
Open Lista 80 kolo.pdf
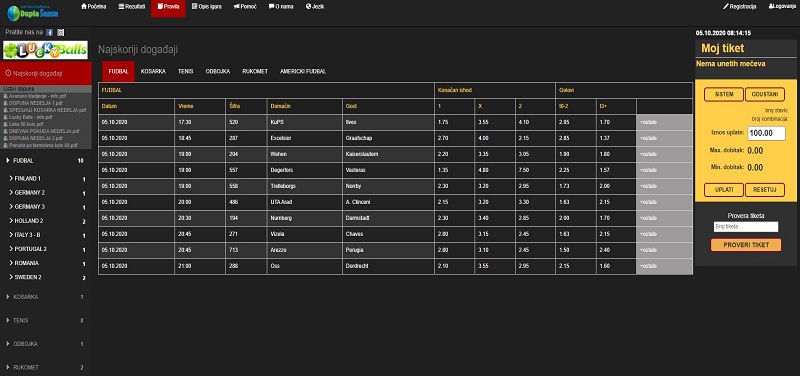pos(25,124)
